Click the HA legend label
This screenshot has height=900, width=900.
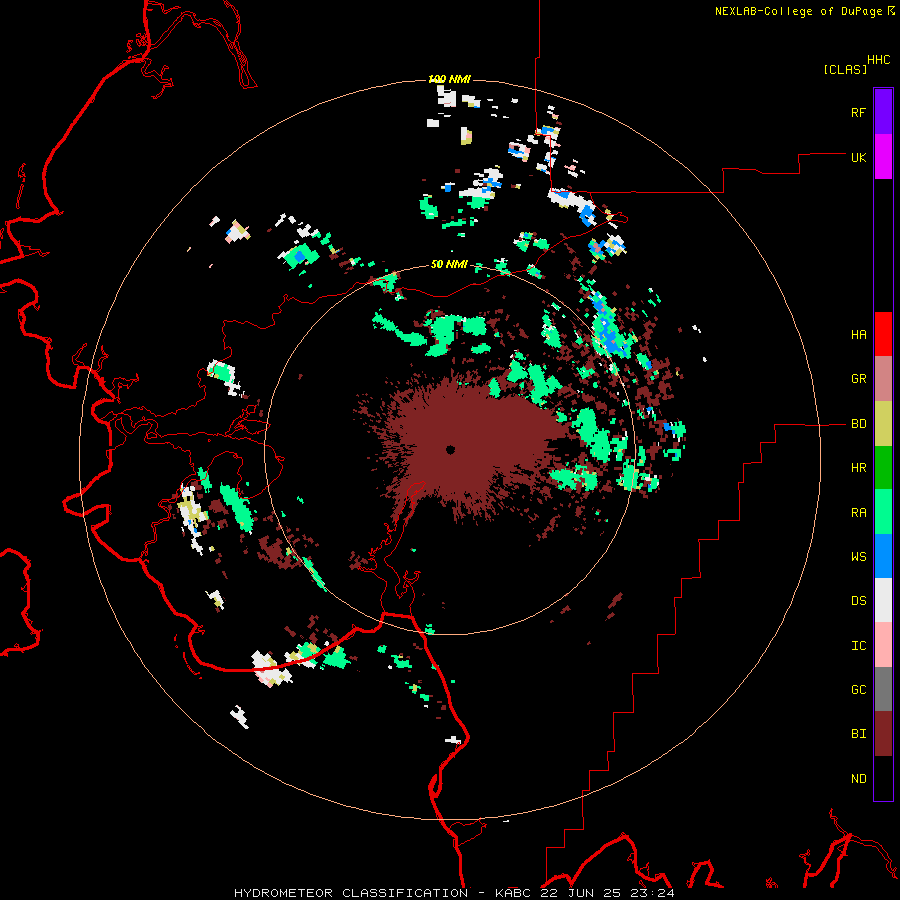[x=858, y=335]
